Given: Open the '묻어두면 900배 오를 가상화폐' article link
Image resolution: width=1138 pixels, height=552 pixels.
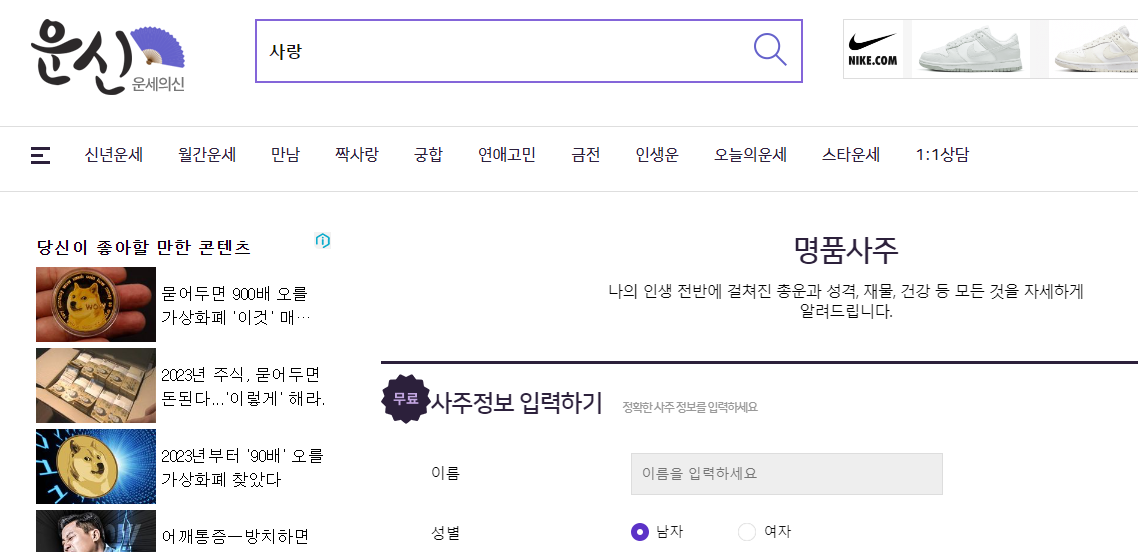Looking at the screenshot, I should click(237, 305).
